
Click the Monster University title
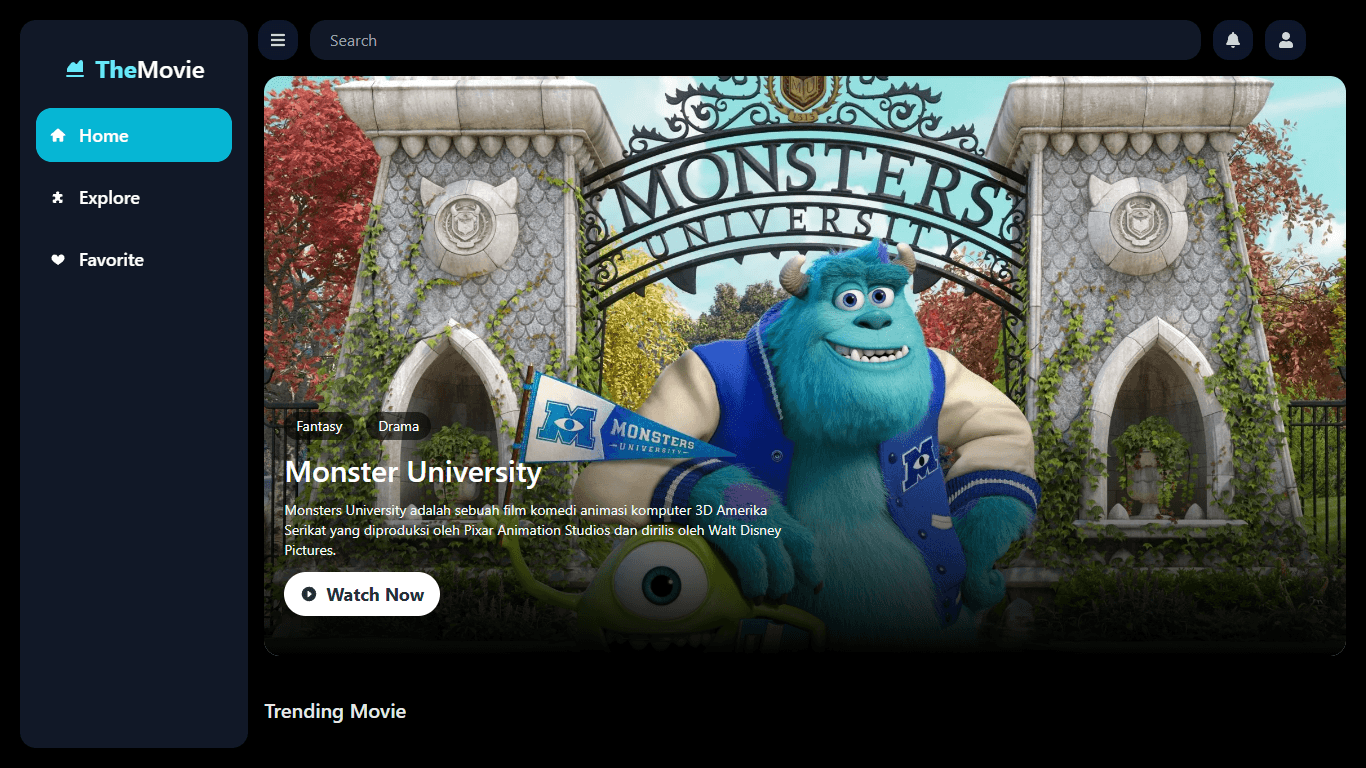[x=413, y=472]
